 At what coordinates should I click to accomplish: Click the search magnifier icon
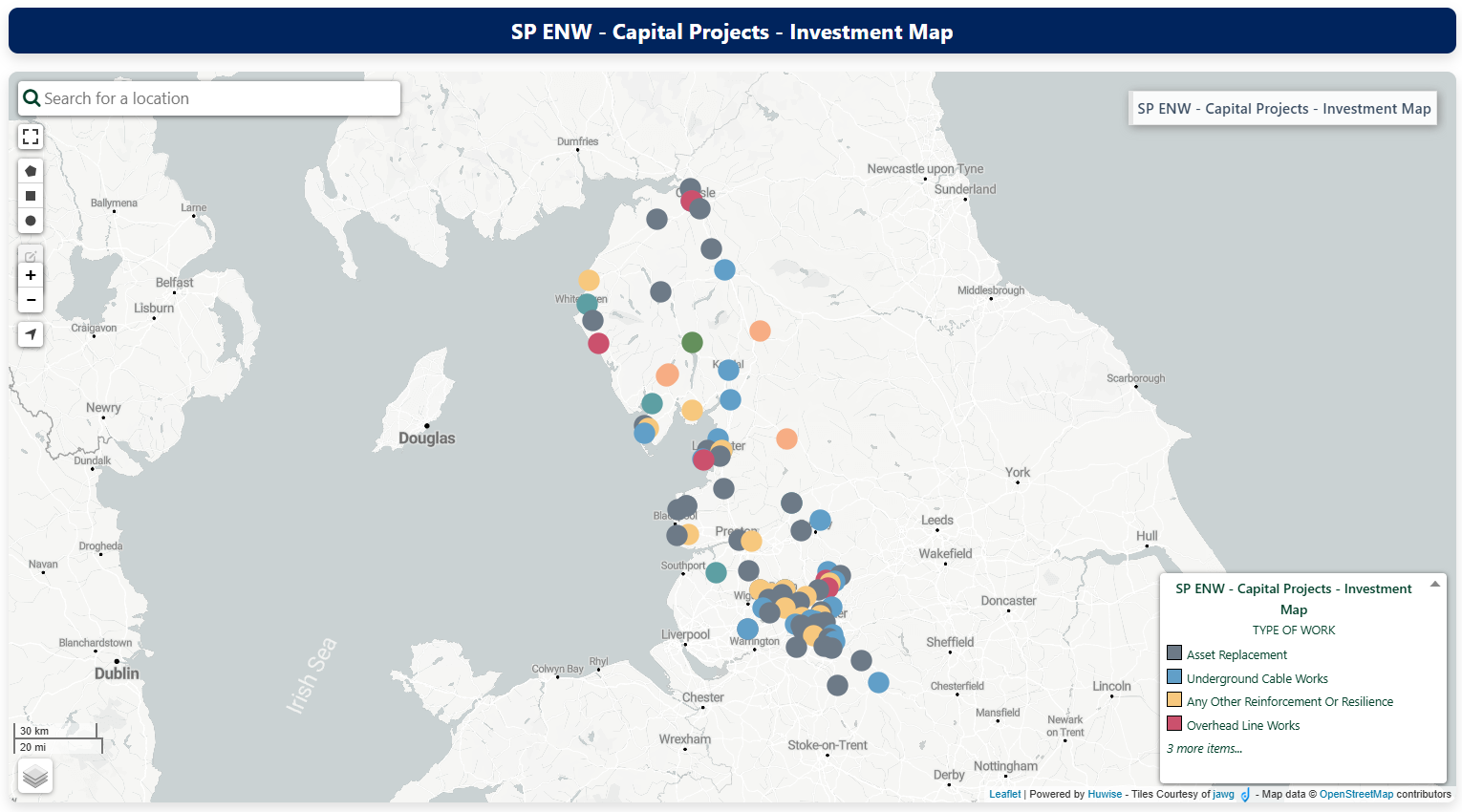[x=32, y=97]
